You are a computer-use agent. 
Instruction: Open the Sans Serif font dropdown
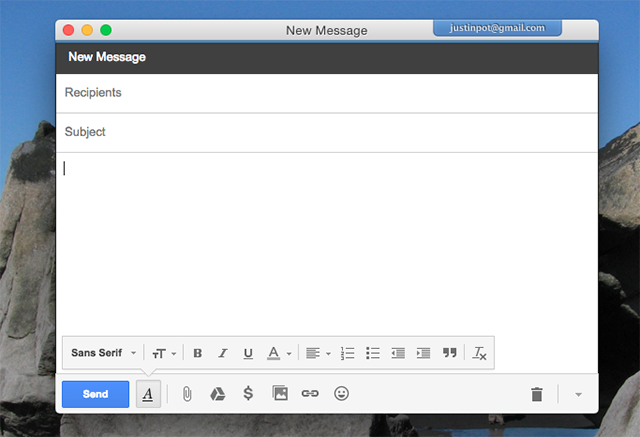103,353
